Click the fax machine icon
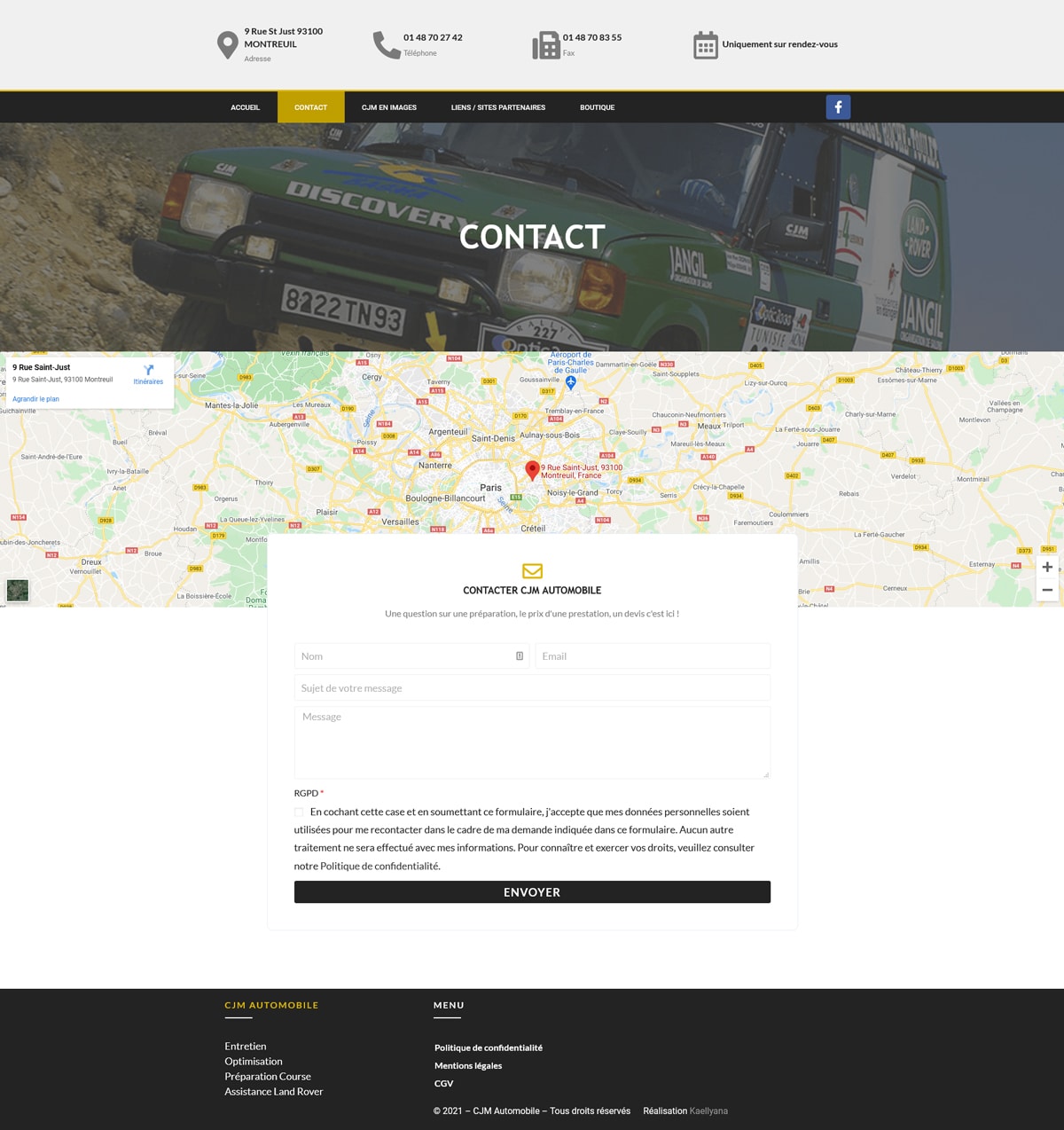This screenshot has width=1064, height=1130. coord(546,45)
